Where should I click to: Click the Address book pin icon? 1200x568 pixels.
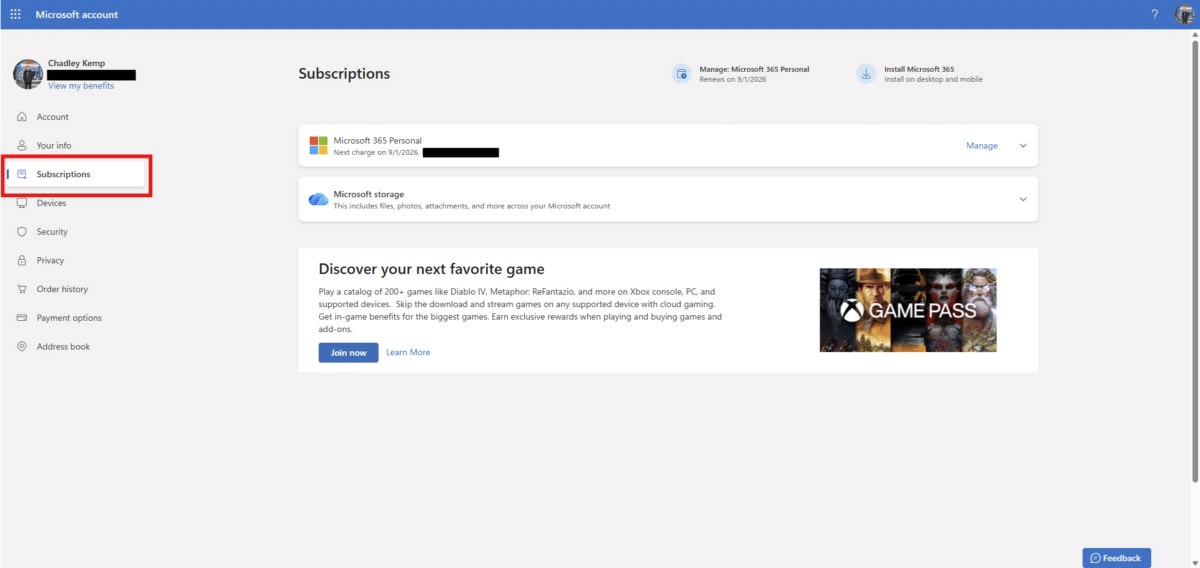click(22, 346)
